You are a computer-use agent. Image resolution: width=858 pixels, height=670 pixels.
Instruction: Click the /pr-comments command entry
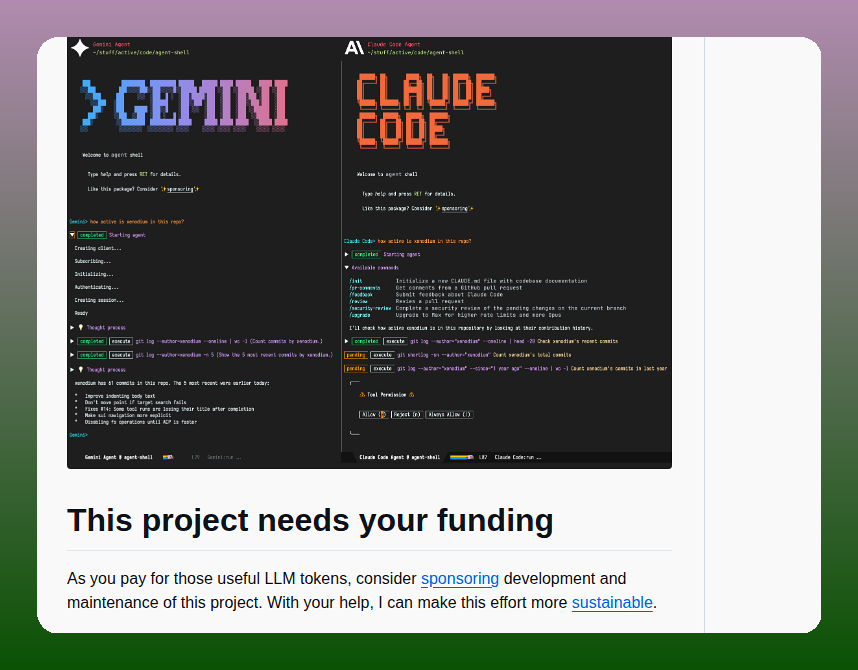pos(365,288)
